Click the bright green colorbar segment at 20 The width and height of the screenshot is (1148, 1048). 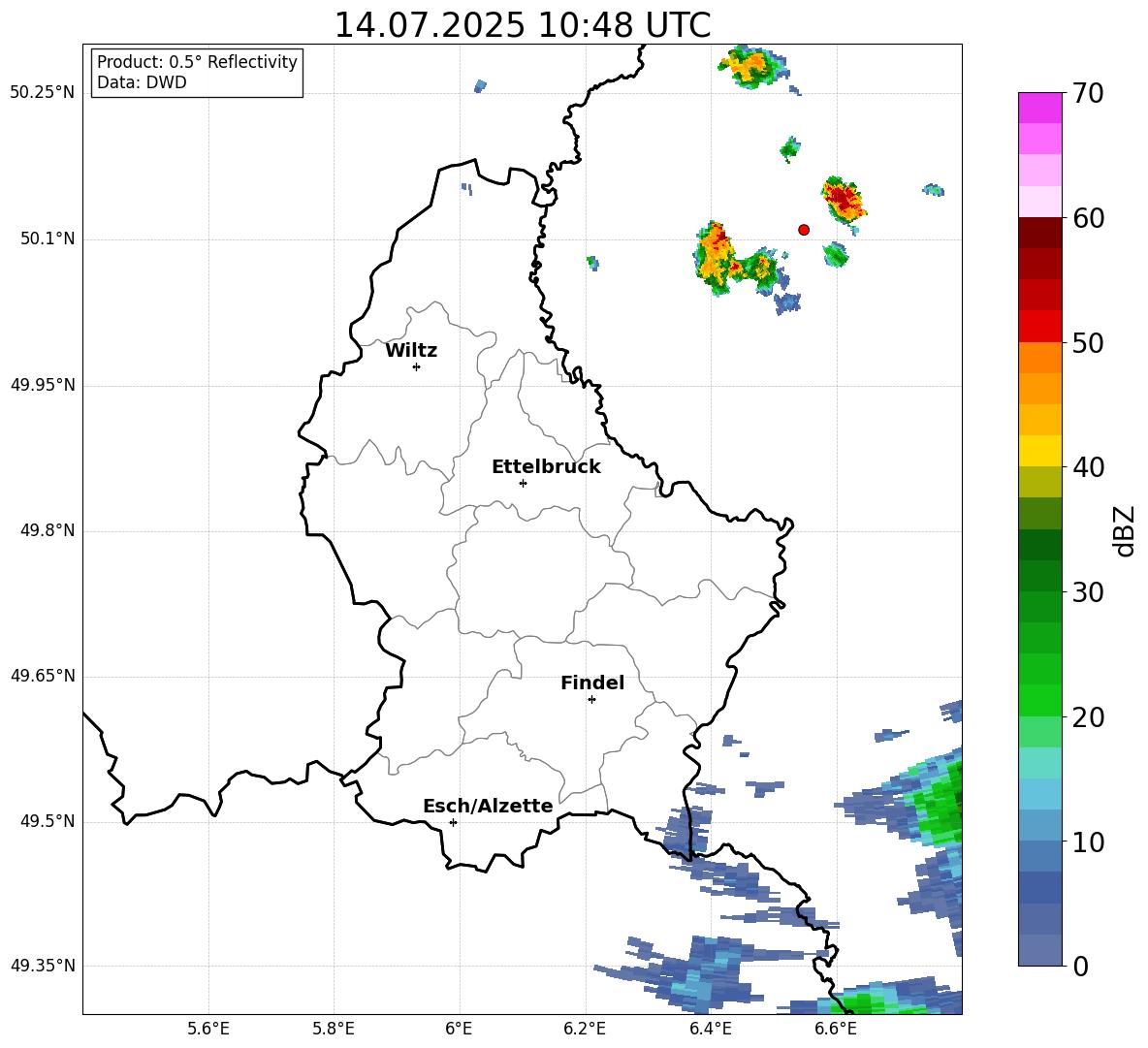[x=1039, y=700]
